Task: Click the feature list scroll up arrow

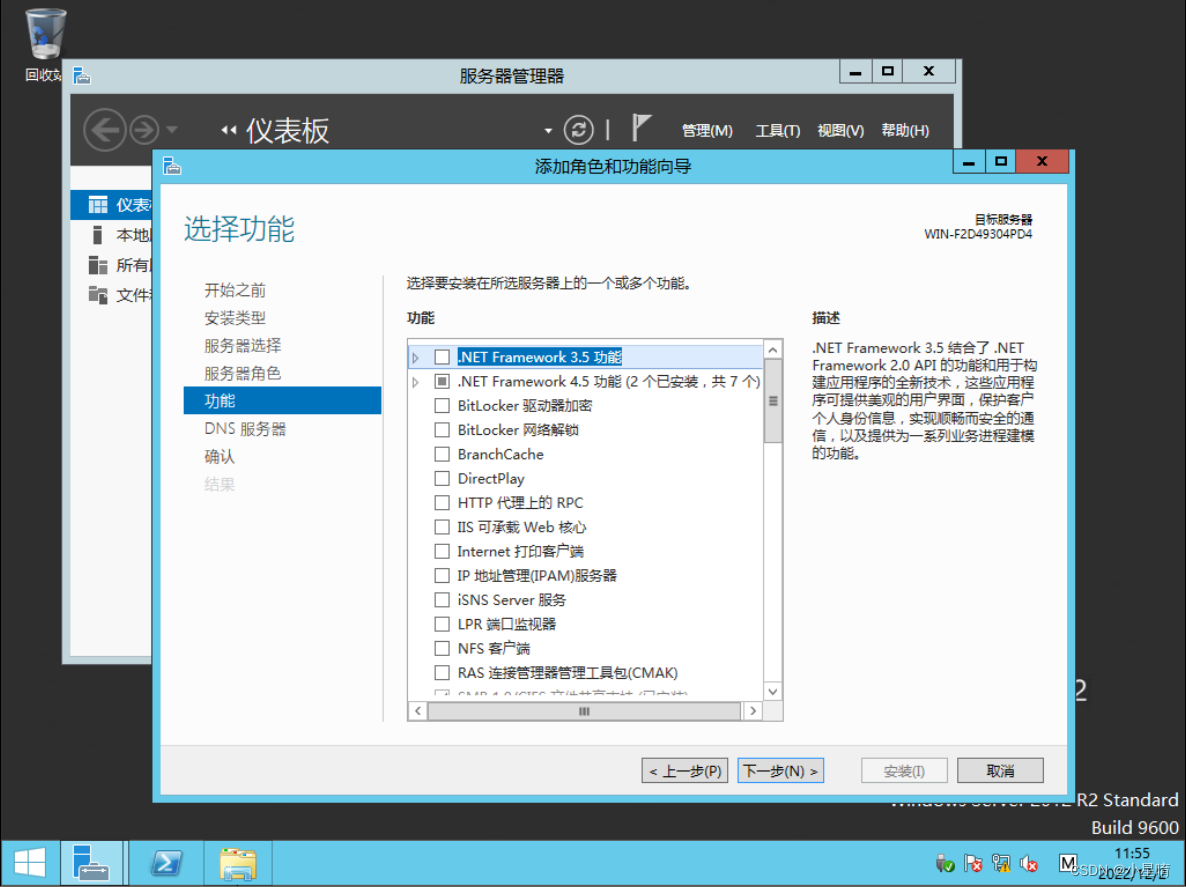Action: [x=772, y=349]
